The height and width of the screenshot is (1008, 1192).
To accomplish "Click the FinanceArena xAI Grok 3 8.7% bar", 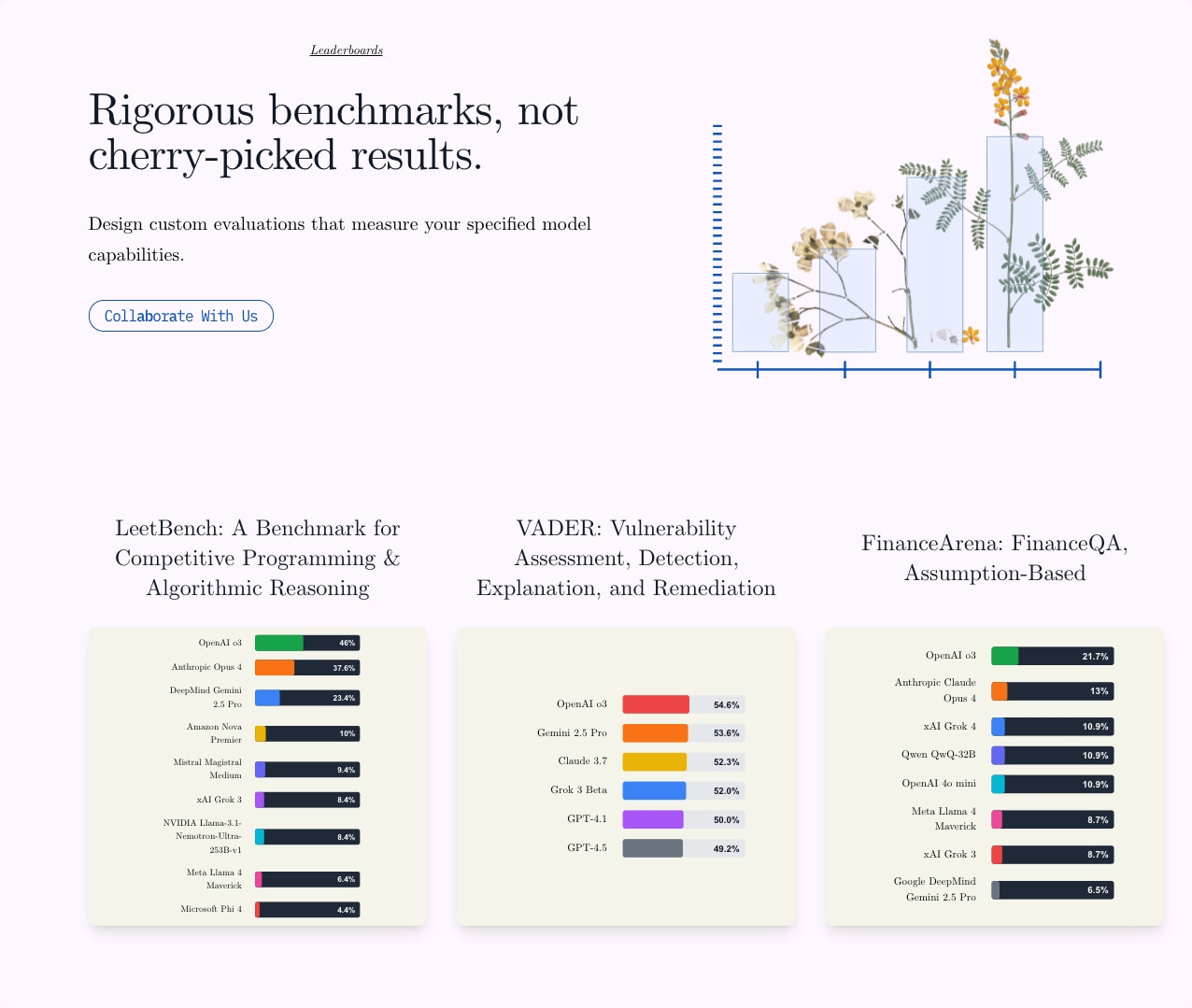I will pos(1053,855).
